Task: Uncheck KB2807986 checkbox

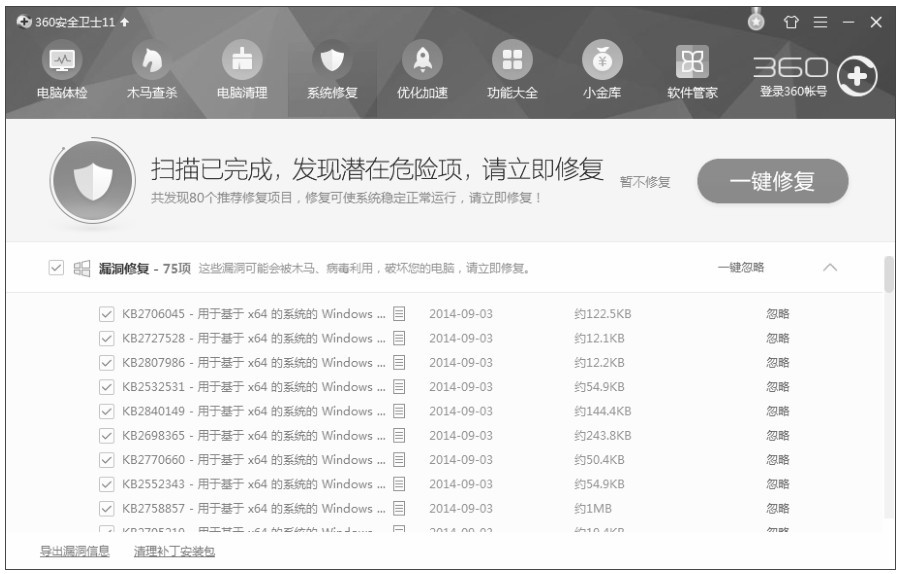Action: 106,363
